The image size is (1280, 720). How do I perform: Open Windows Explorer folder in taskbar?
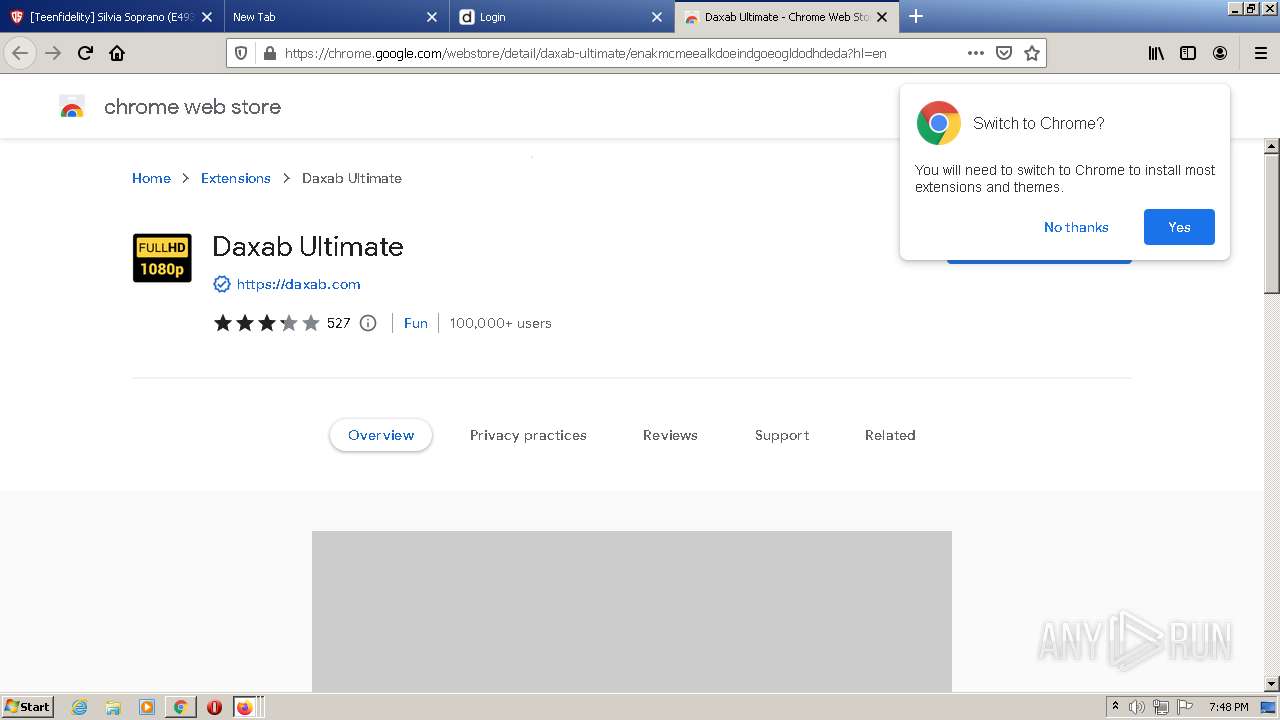tap(113, 707)
